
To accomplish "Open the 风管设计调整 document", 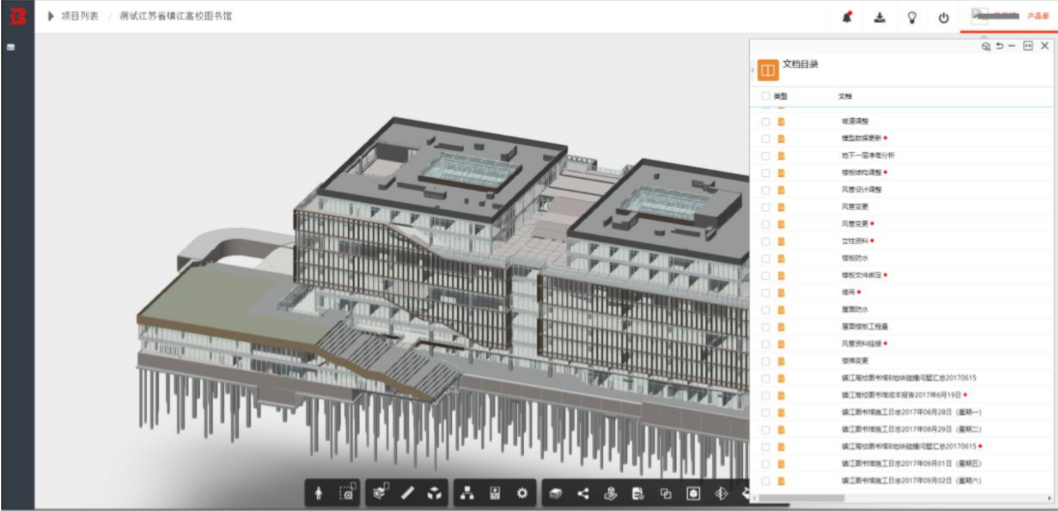I will pyautogui.click(x=861, y=190).
